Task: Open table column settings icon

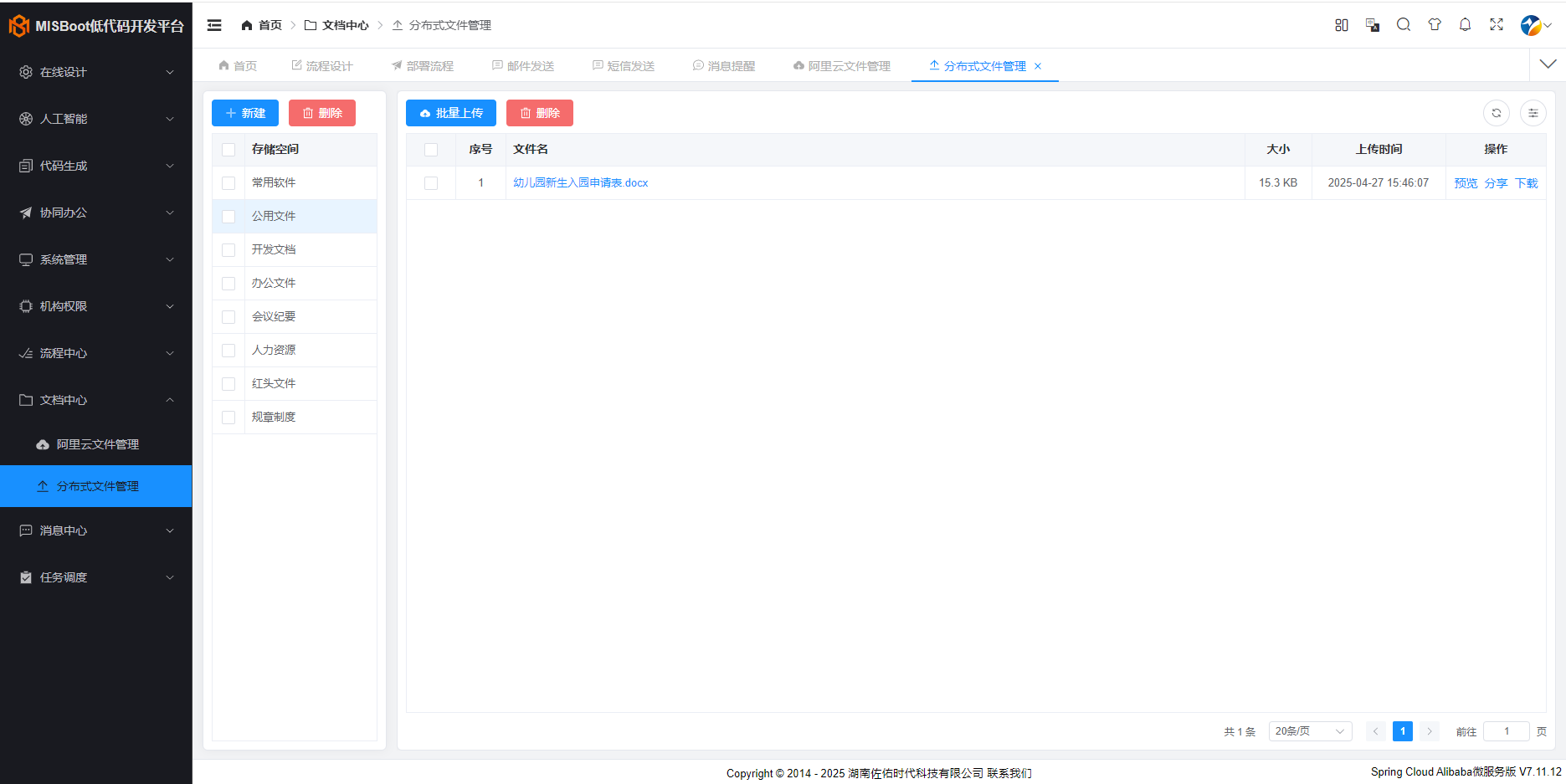Action: 1533,113
